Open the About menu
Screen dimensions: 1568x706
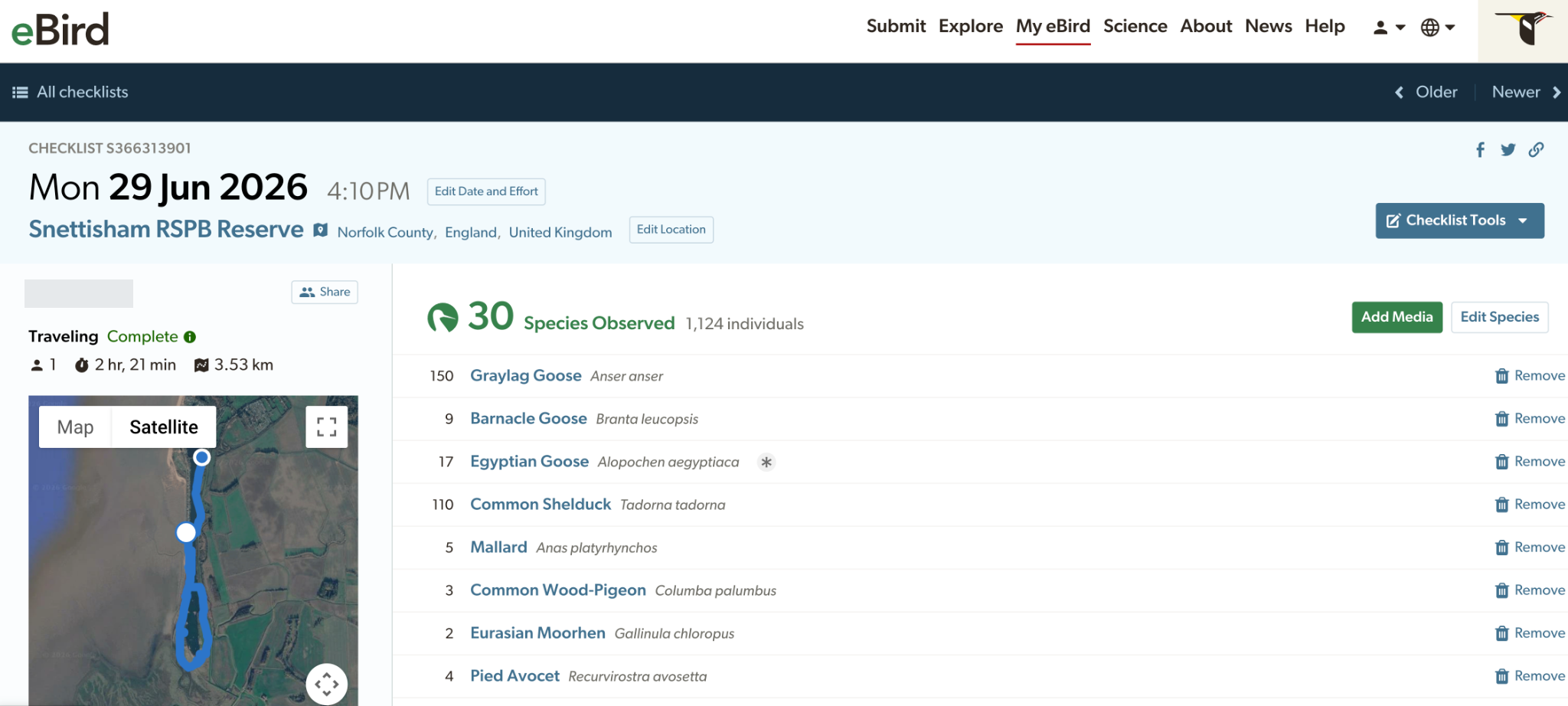[1206, 26]
